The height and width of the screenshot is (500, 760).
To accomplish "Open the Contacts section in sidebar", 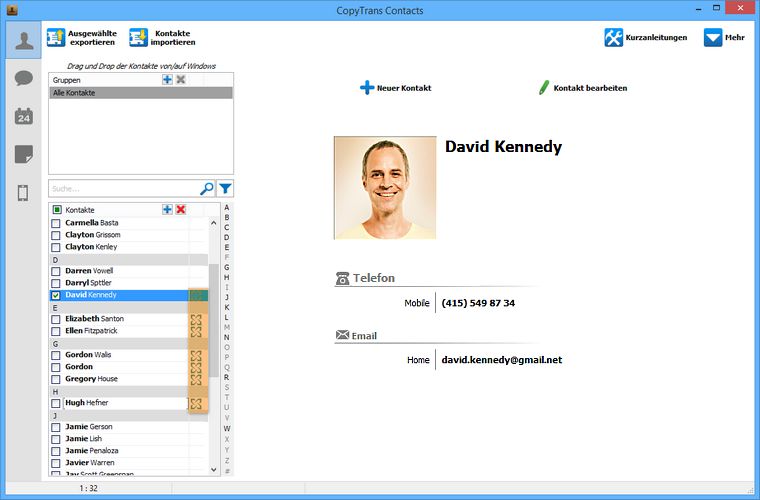I will 24,40.
